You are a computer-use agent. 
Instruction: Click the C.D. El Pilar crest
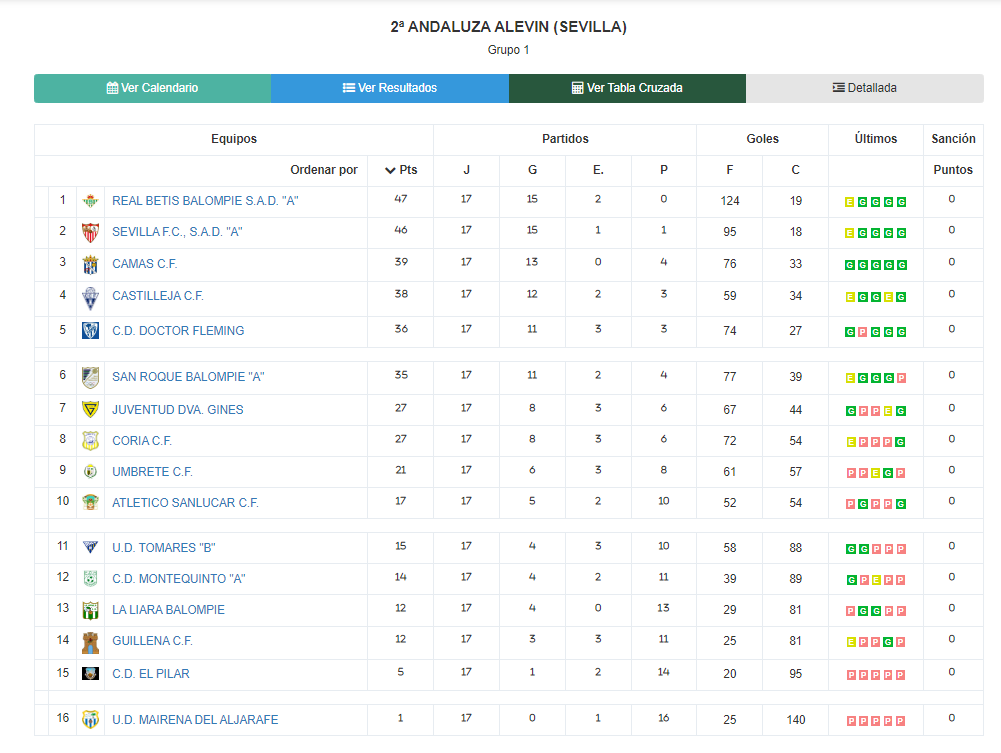[x=91, y=673]
